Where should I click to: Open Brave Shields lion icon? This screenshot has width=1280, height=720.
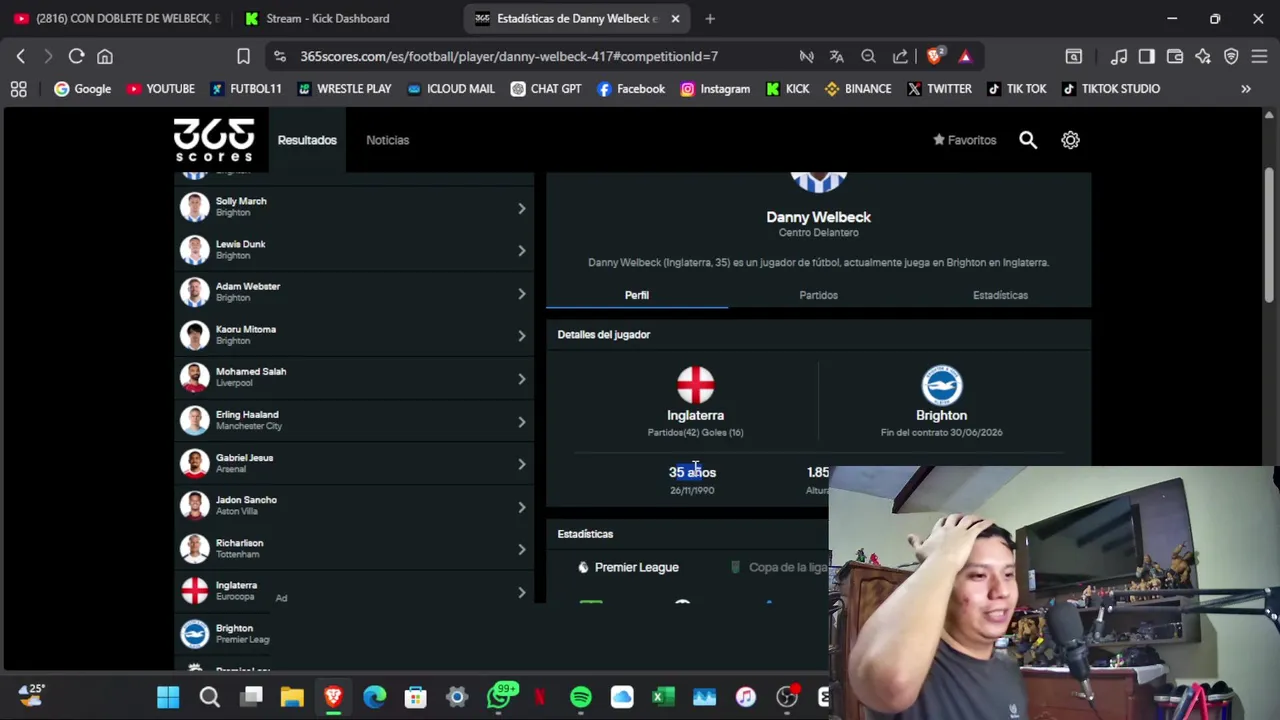pyautogui.click(x=934, y=56)
